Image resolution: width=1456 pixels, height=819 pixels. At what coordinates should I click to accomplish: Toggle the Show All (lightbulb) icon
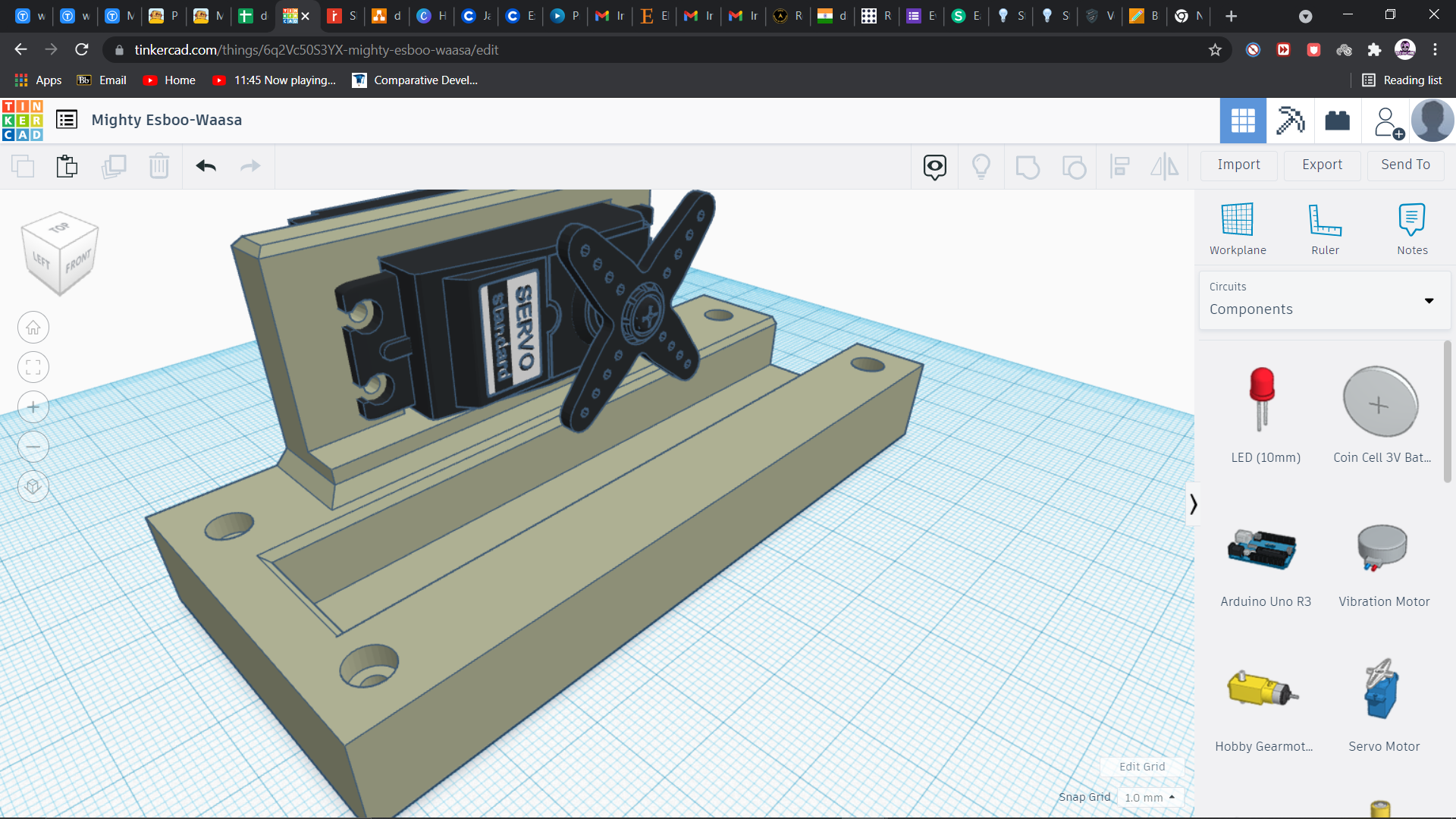pyautogui.click(x=981, y=166)
